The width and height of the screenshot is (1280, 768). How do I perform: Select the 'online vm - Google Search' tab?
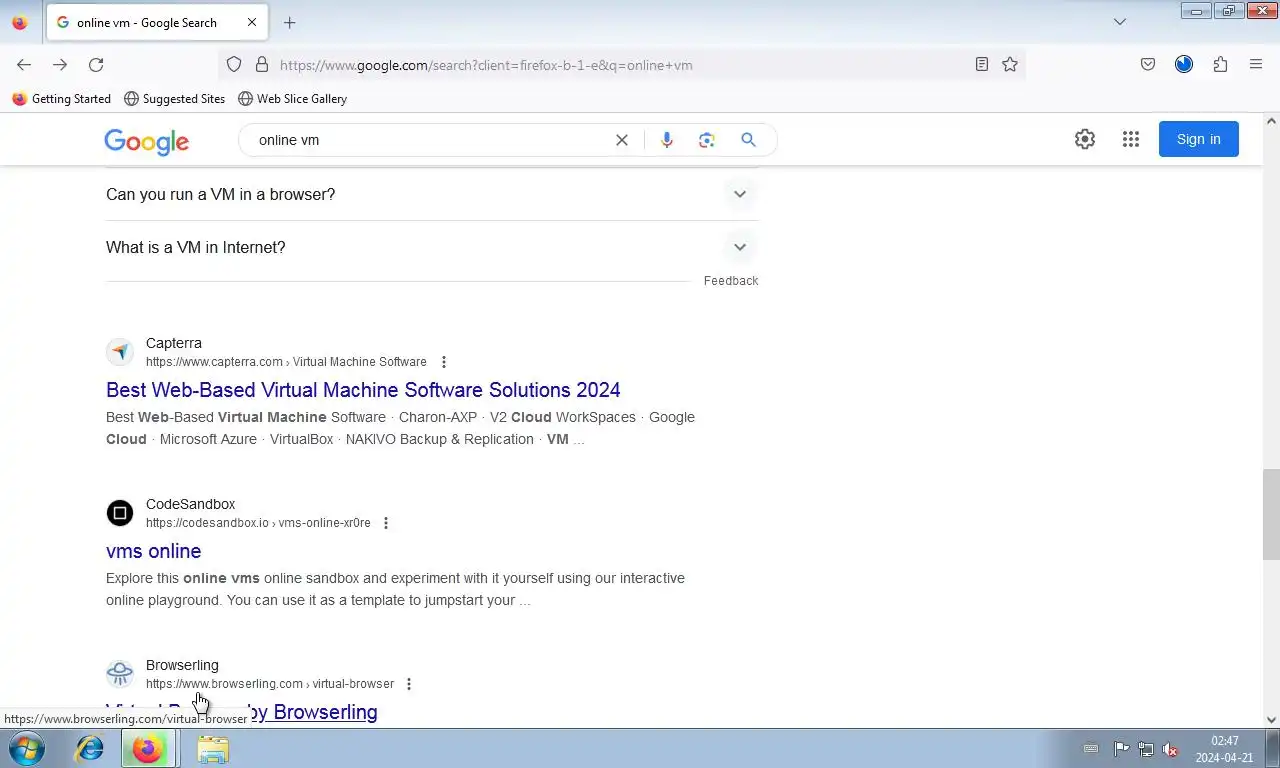pyautogui.click(x=155, y=22)
